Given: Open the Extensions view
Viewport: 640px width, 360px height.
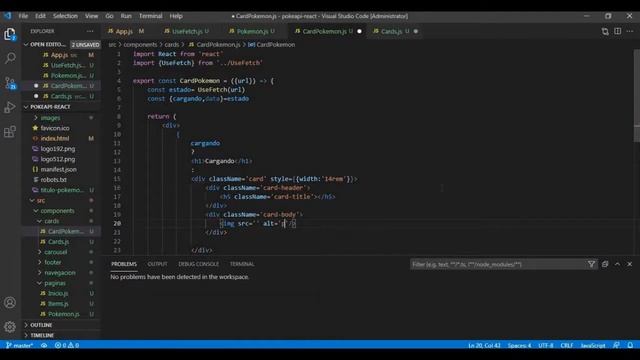Looking at the screenshot, I should pos(10,131).
